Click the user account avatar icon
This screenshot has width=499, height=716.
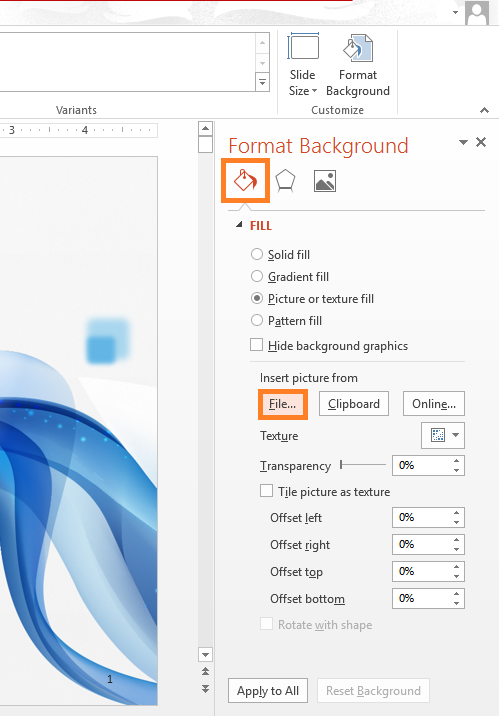(477, 13)
